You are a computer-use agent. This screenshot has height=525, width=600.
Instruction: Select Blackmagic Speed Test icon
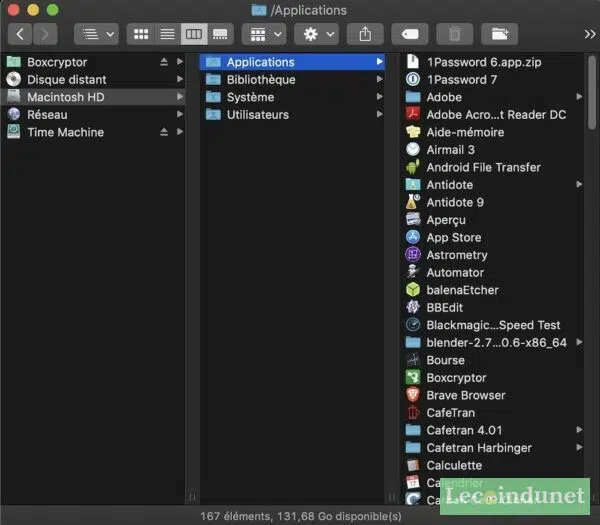coord(413,325)
